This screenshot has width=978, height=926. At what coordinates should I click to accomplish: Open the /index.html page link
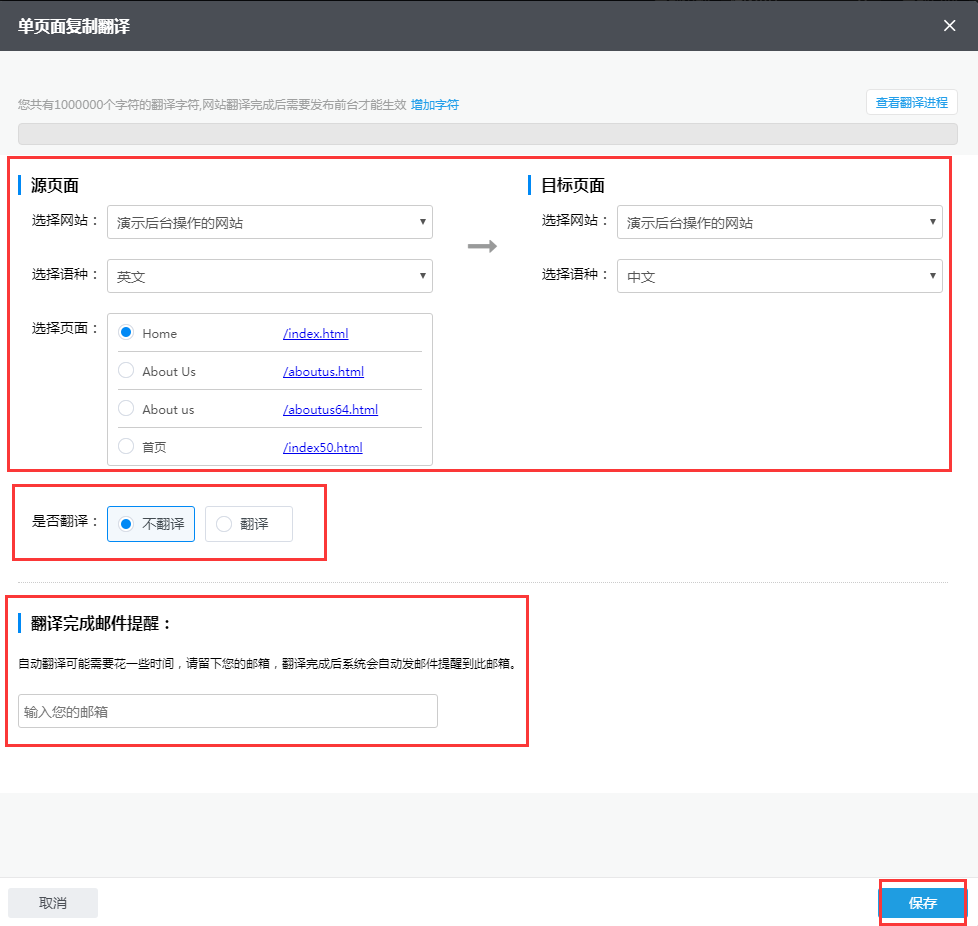pyautogui.click(x=315, y=332)
